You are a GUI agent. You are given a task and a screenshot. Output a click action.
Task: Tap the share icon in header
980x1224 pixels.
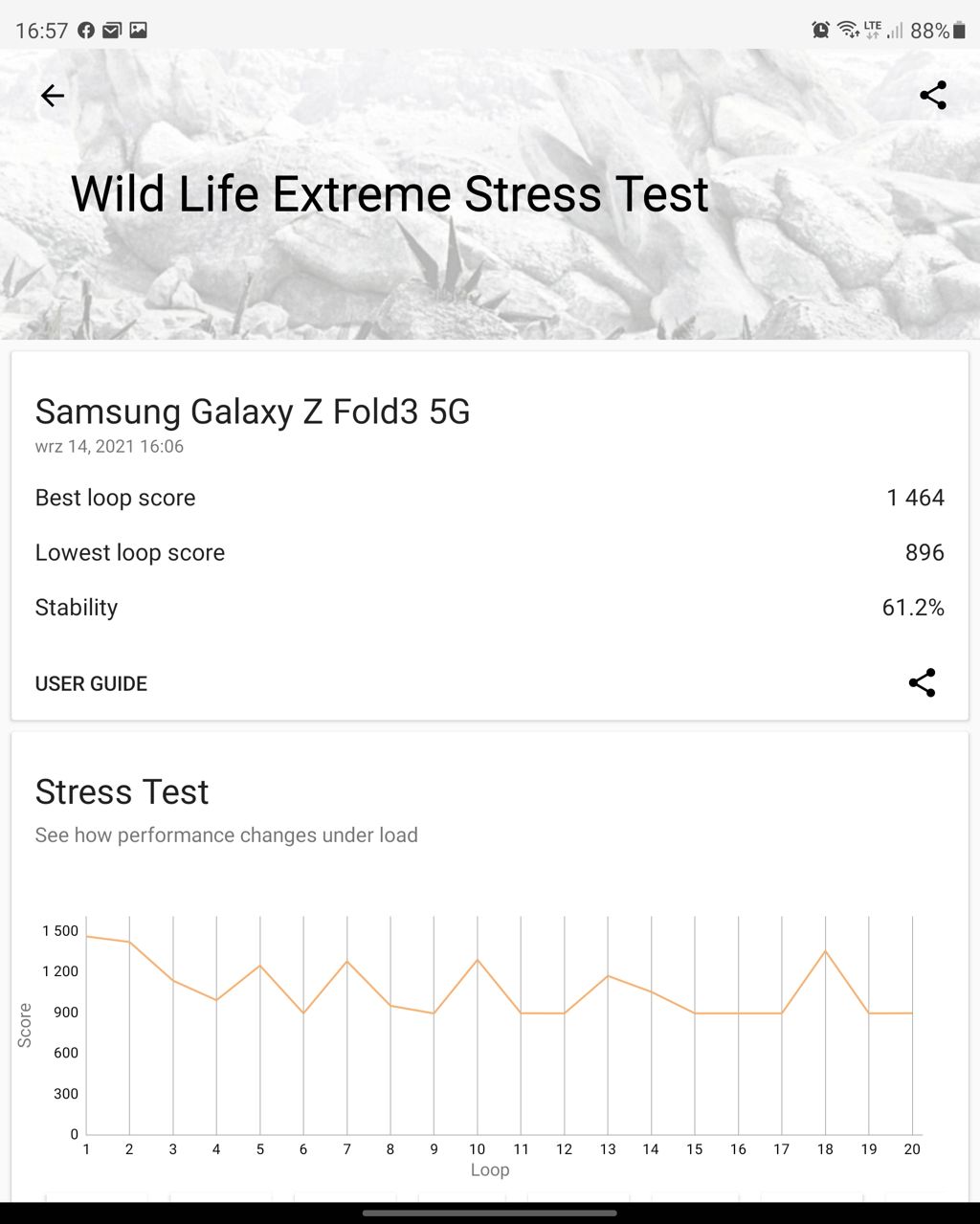[933, 95]
